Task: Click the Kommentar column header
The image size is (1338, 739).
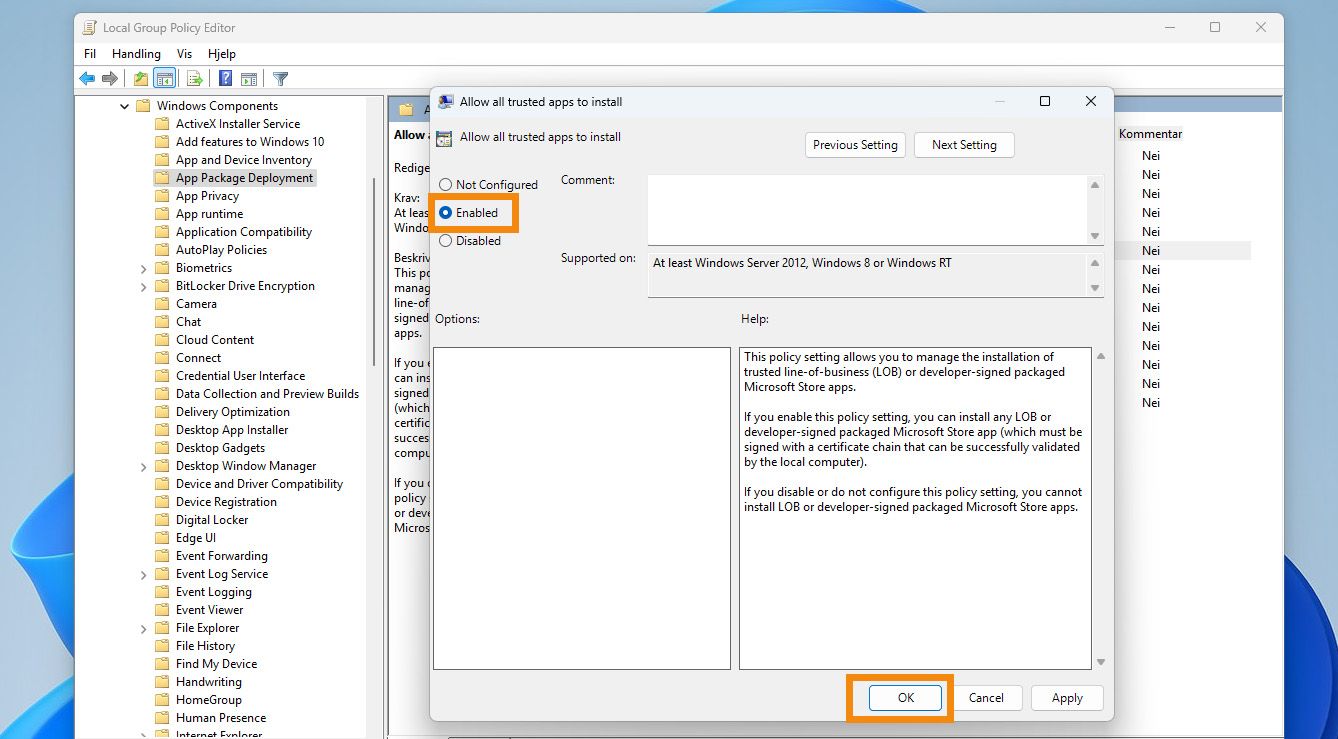Action: point(1150,134)
